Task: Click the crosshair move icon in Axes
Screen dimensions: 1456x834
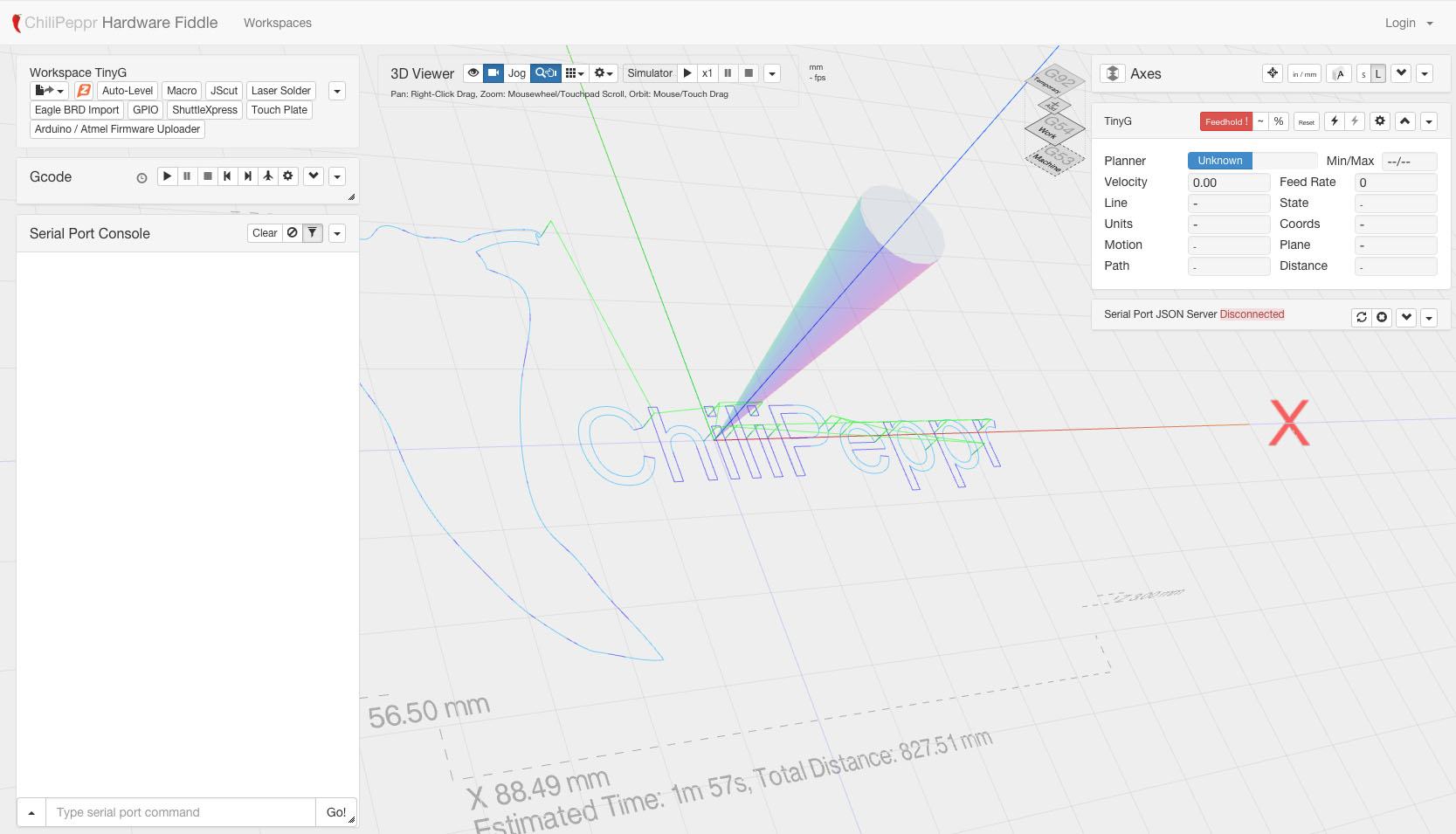Action: [1273, 73]
